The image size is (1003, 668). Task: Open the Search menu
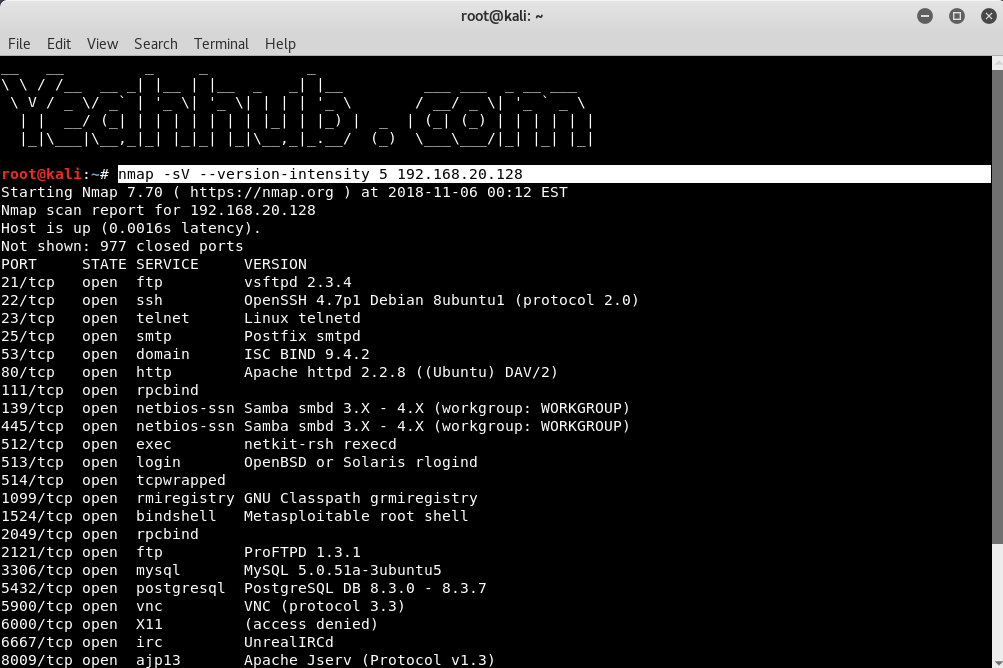[x=155, y=44]
